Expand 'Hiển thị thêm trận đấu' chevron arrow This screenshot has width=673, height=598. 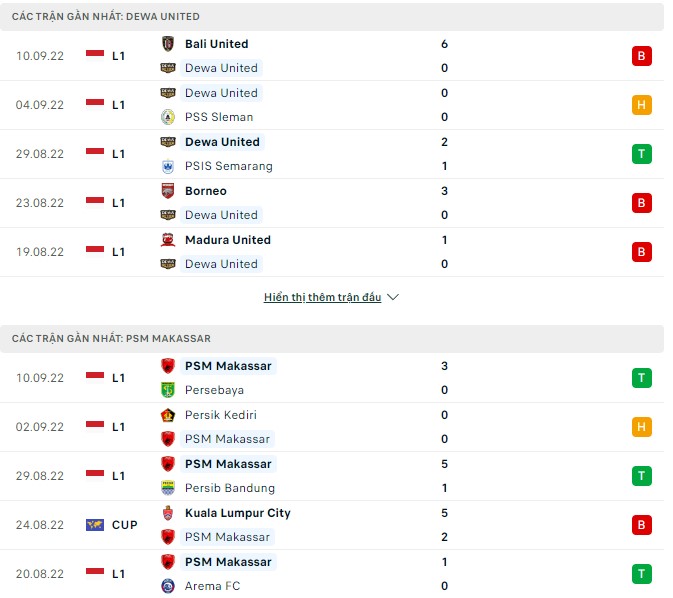tap(393, 298)
